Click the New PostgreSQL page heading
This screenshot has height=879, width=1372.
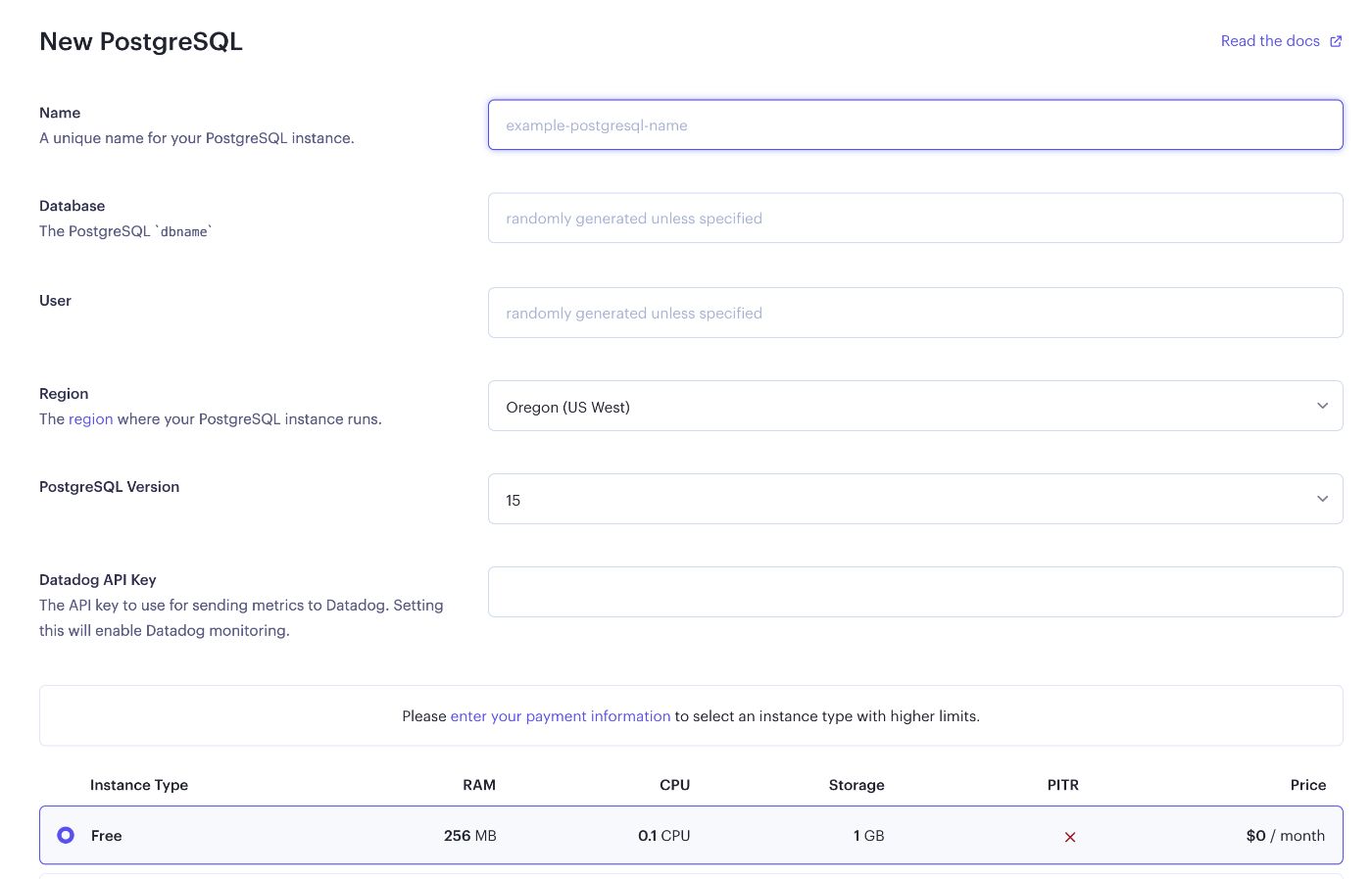pyautogui.click(x=141, y=42)
